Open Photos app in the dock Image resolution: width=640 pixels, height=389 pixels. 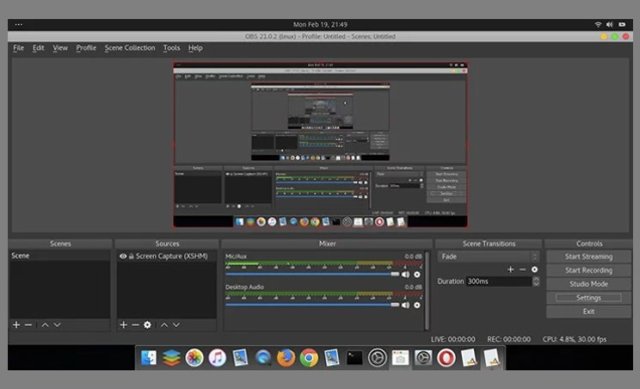click(194, 358)
